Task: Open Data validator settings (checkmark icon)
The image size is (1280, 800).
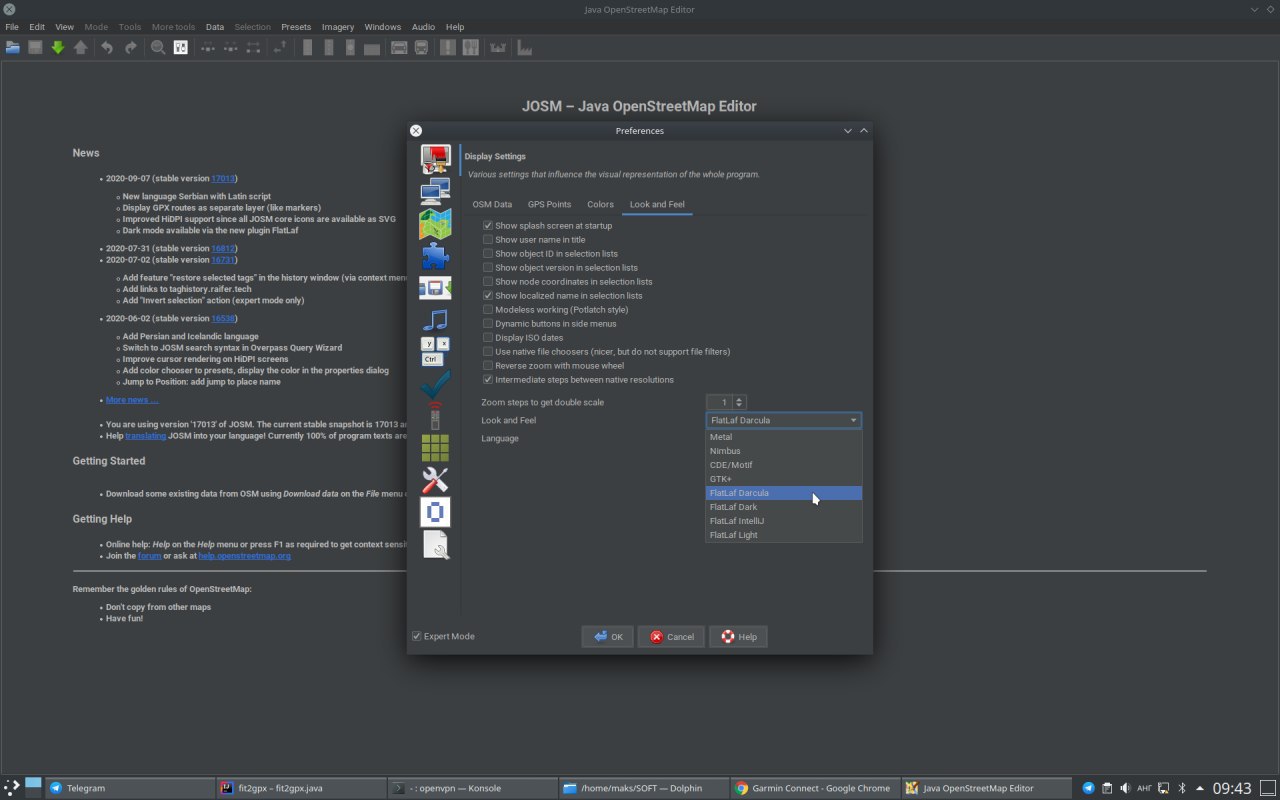Action: (435, 384)
